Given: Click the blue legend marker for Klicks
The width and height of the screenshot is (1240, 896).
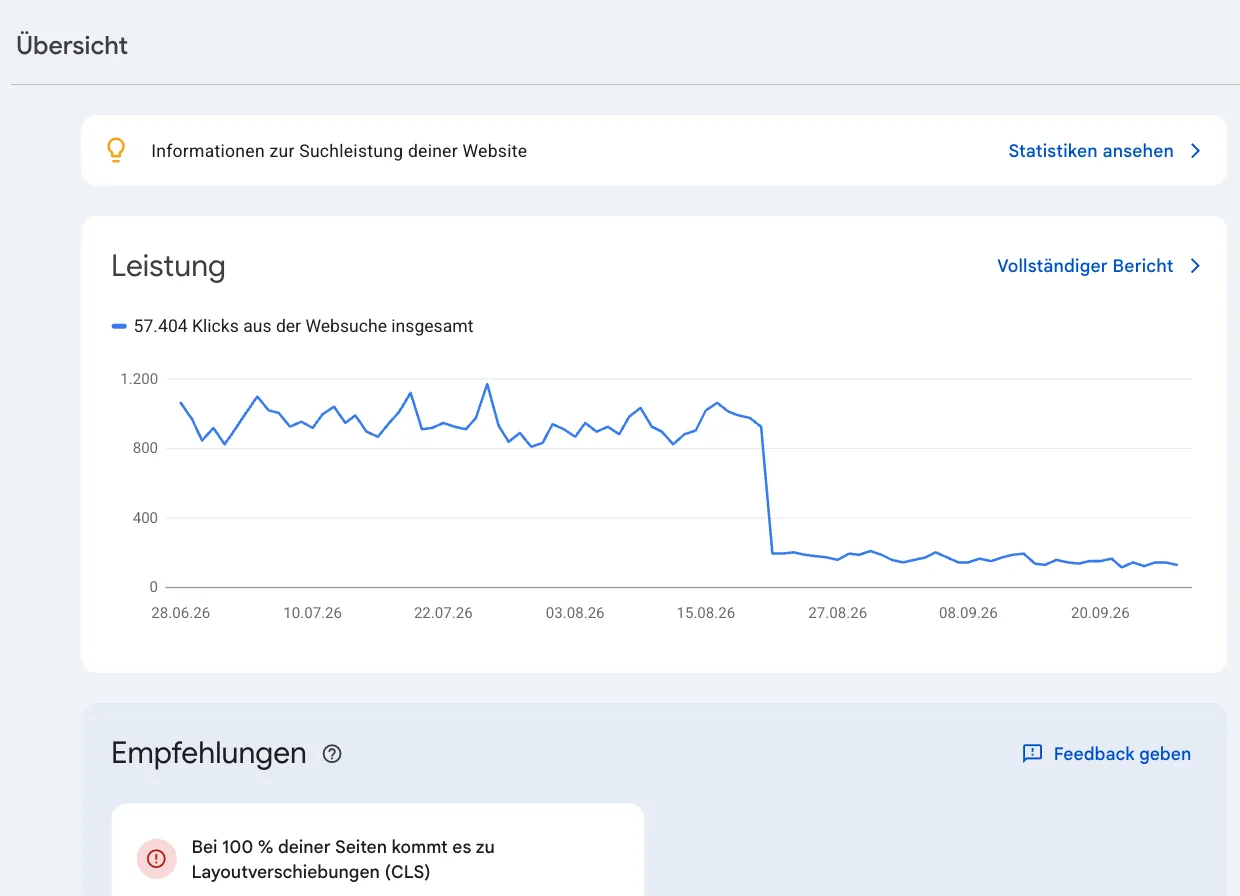Looking at the screenshot, I should point(119,326).
